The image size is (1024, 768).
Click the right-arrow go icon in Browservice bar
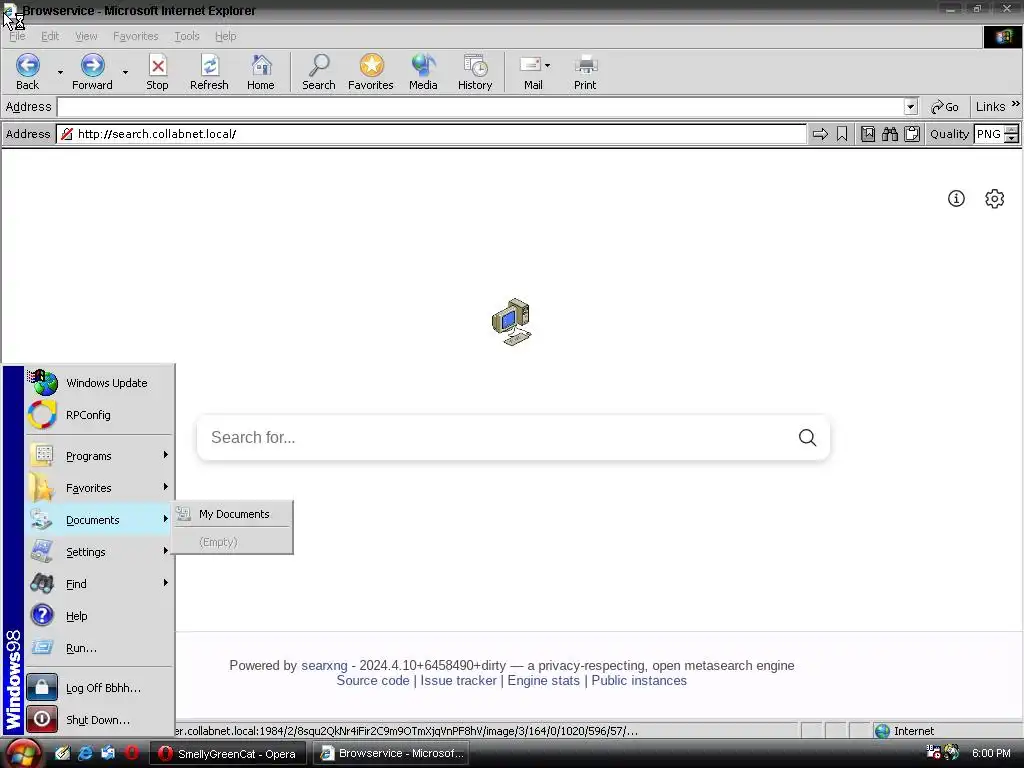point(820,134)
